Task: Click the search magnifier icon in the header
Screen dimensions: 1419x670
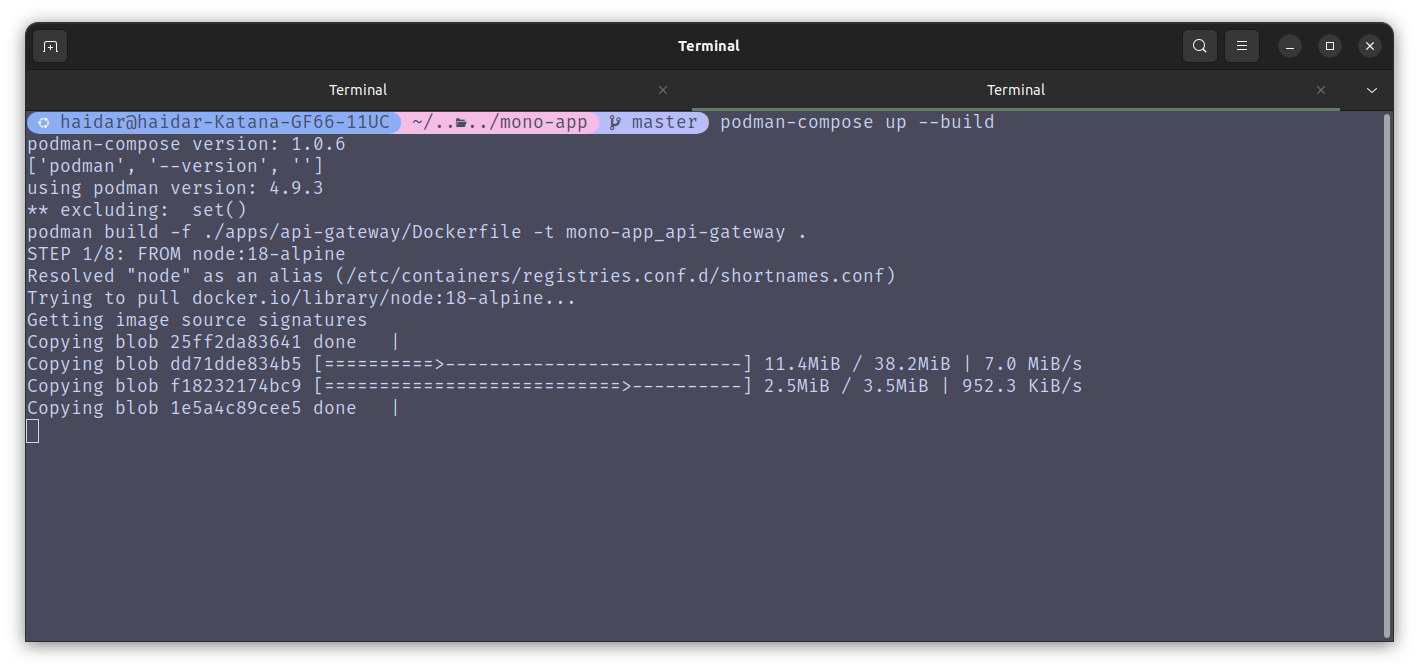Action: point(1199,46)
